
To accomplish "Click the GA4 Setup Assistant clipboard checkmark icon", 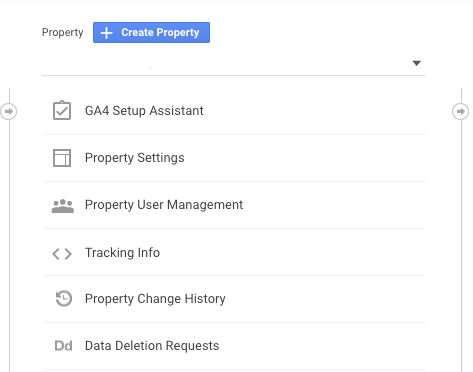I will (x=62, y=110).
